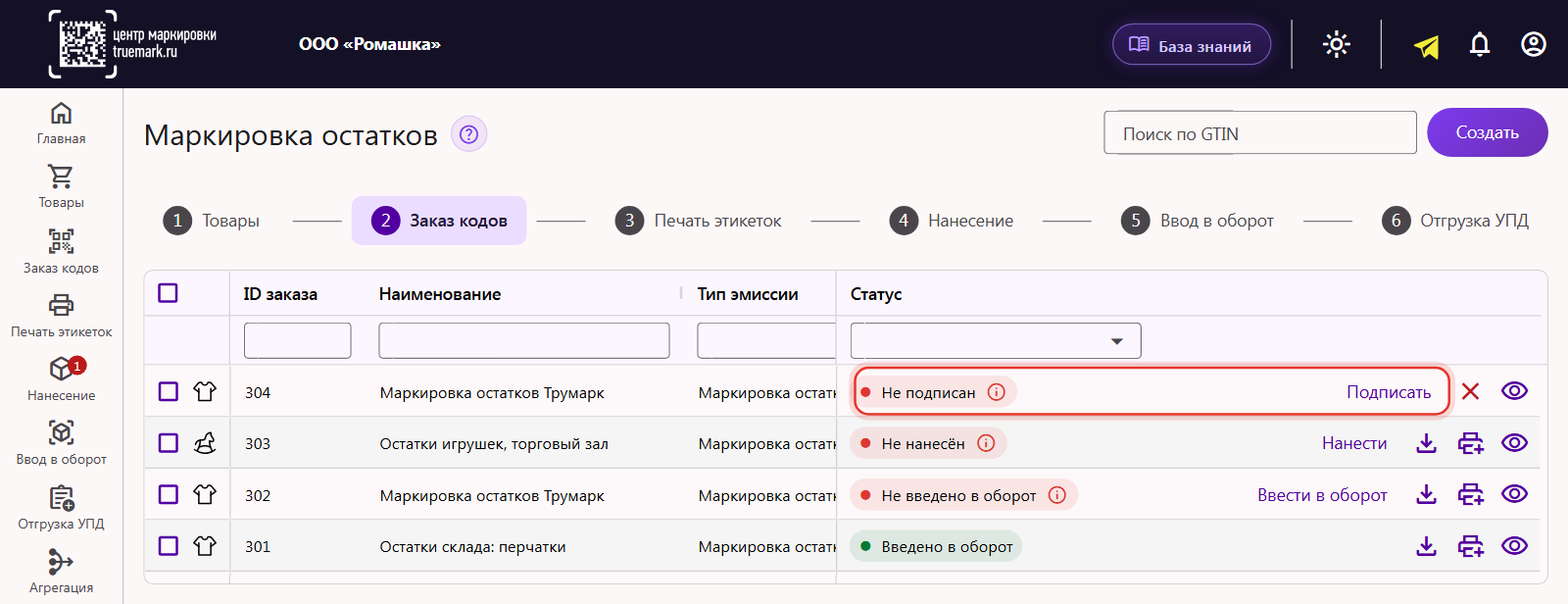This screenshot has height=604, width=1568.
Task: Open the Telegram paper plane icon
Action: pyautogui.click(x=1427, y=45)
